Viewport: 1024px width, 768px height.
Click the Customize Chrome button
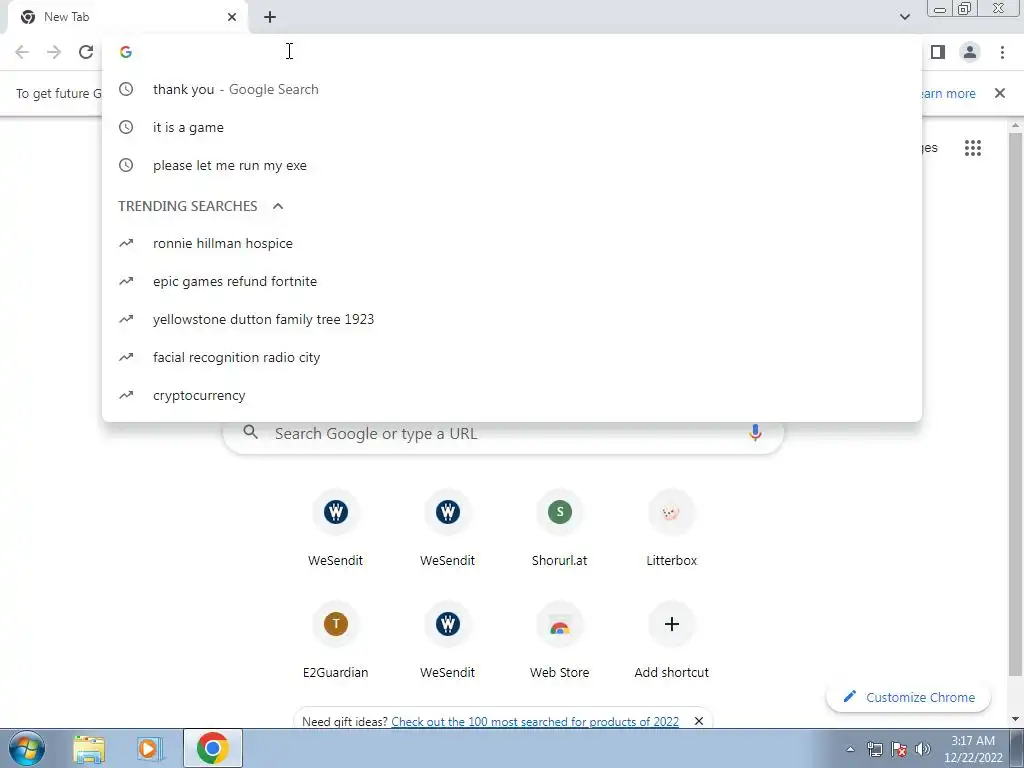tap(908, 697)
